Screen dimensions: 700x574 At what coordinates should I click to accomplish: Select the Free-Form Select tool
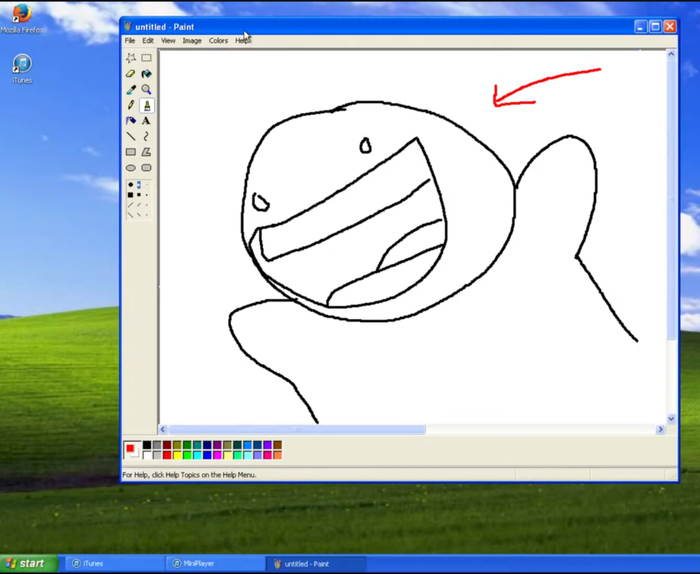131,58
